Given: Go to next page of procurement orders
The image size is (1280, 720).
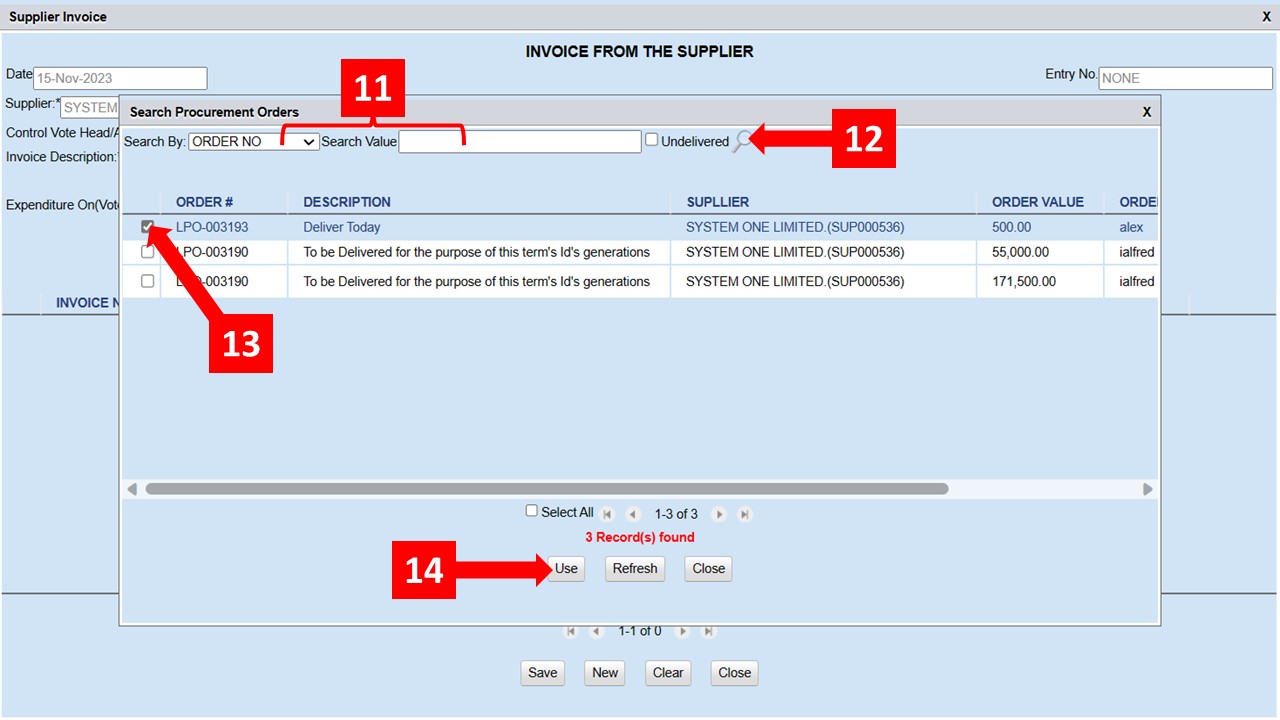Looking at the screenshot, I should pyautogui.click(x=718, y=515).
